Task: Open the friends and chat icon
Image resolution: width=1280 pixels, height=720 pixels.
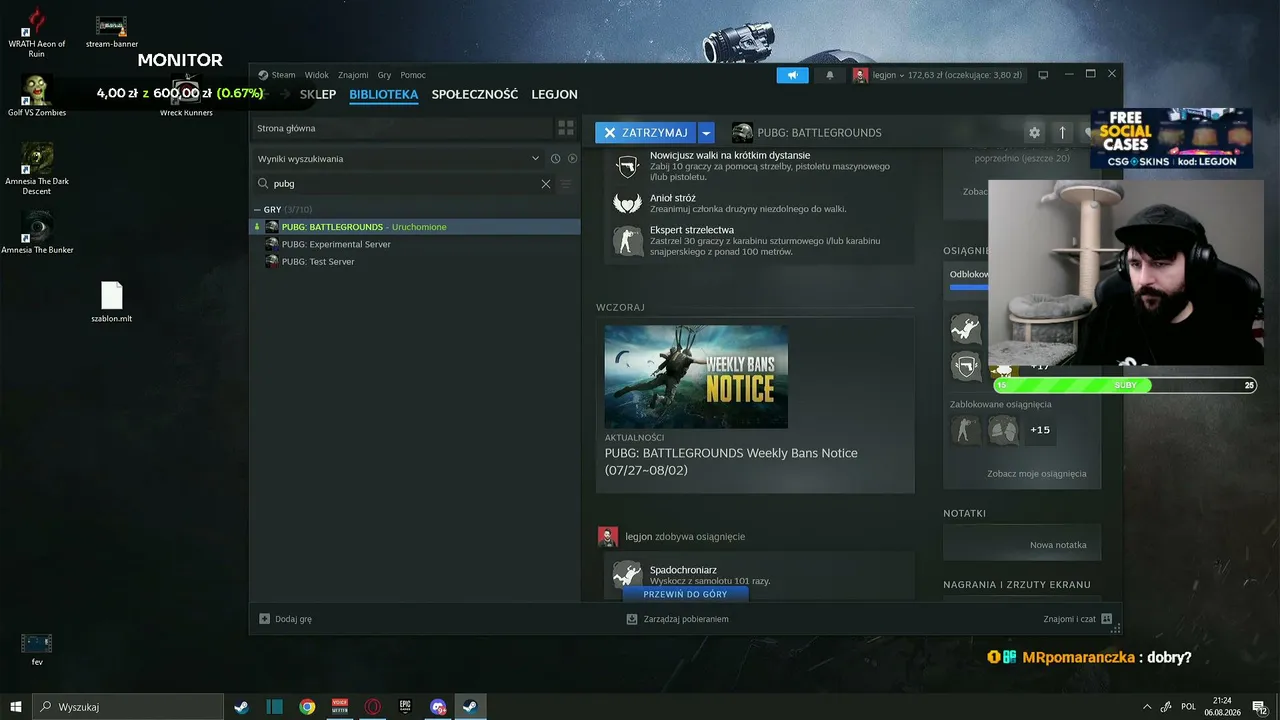Action: [1106, 619]
